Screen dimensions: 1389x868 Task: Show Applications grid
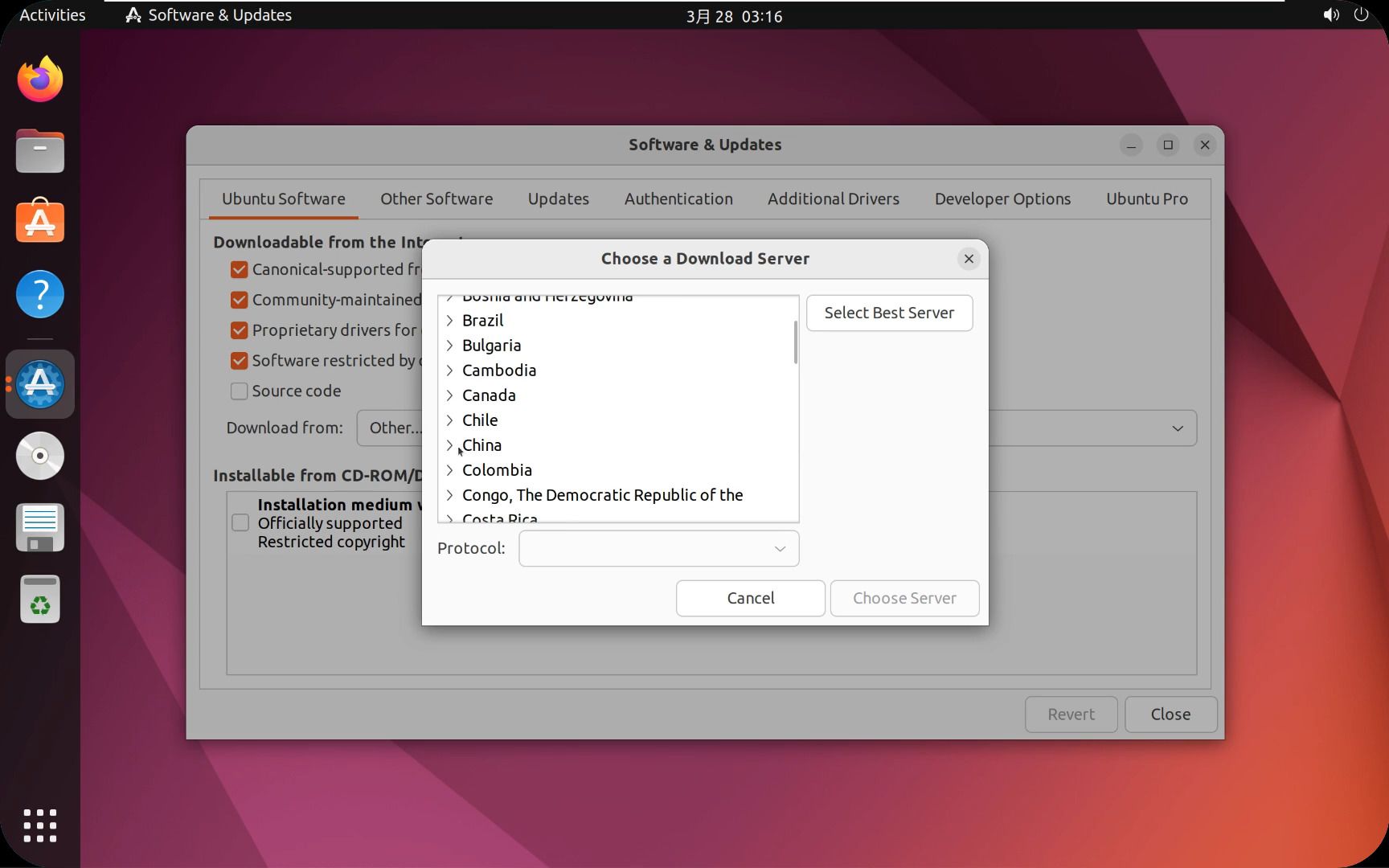pos(40,825)
